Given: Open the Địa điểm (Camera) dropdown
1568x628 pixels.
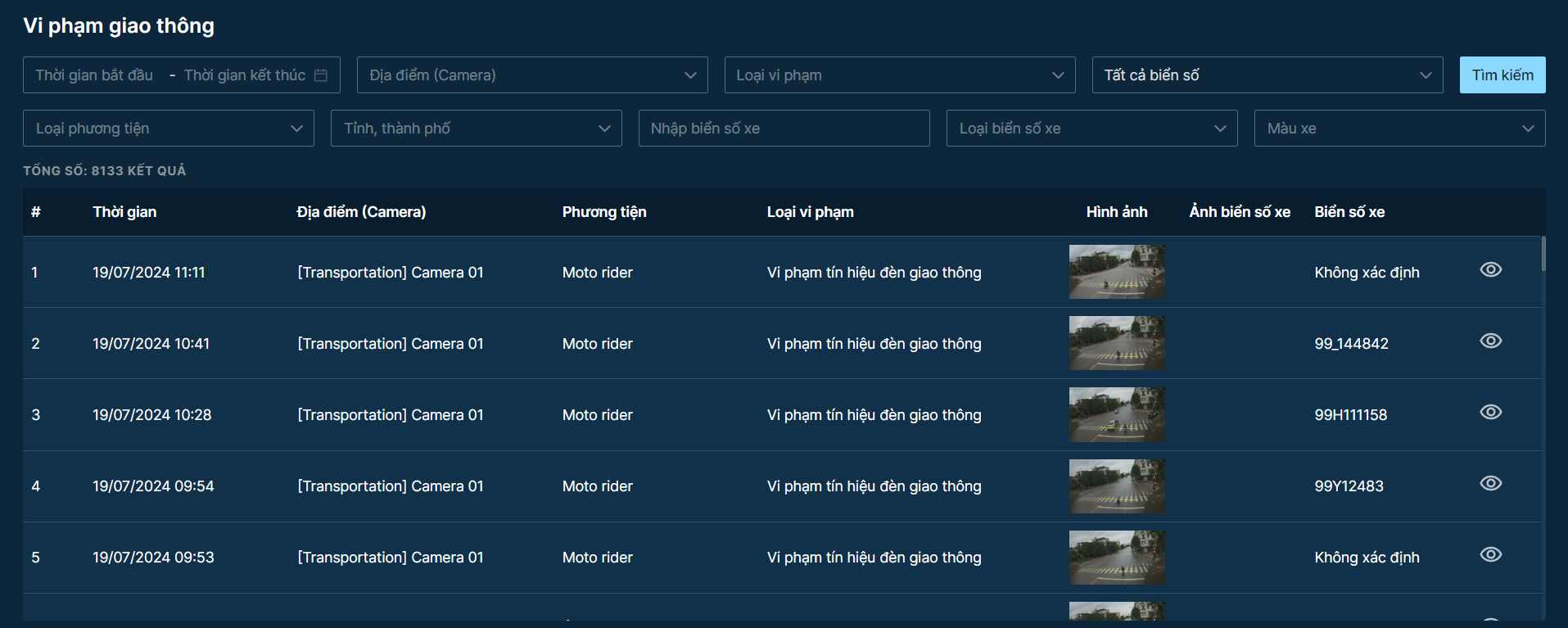Looking at the screenshot, I should point(532,75).
